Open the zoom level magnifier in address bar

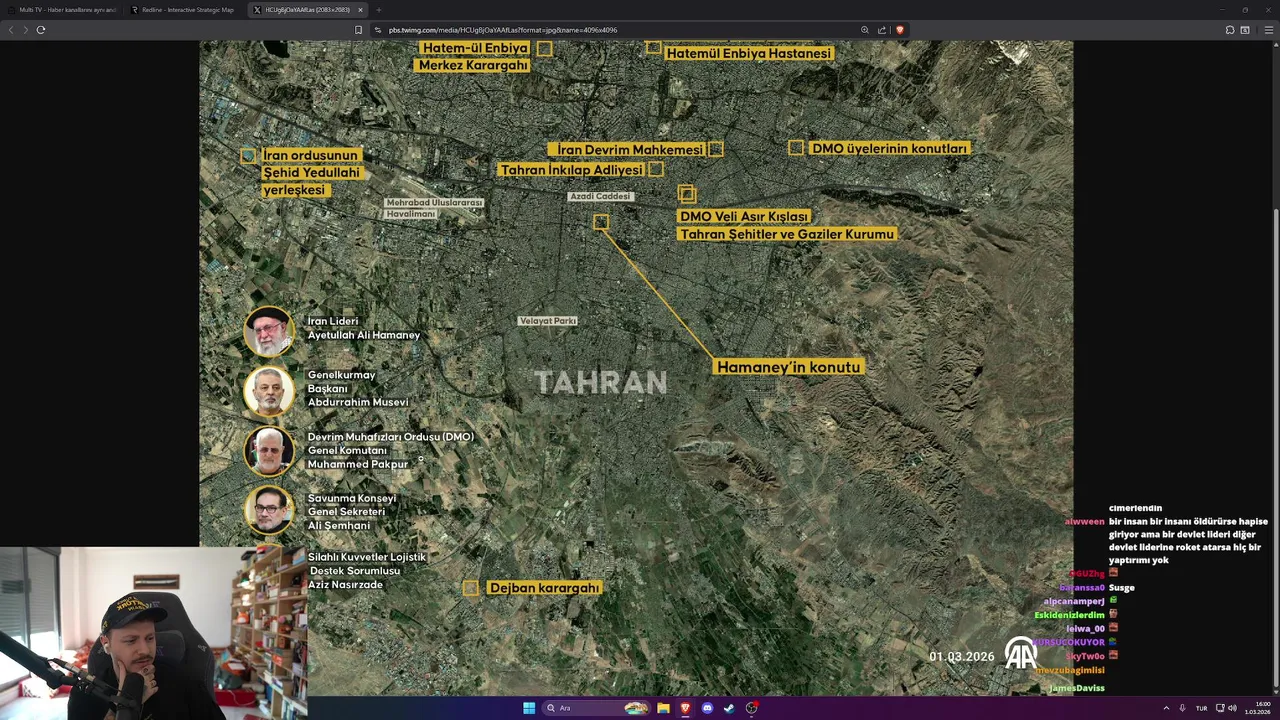pos(864,30)
